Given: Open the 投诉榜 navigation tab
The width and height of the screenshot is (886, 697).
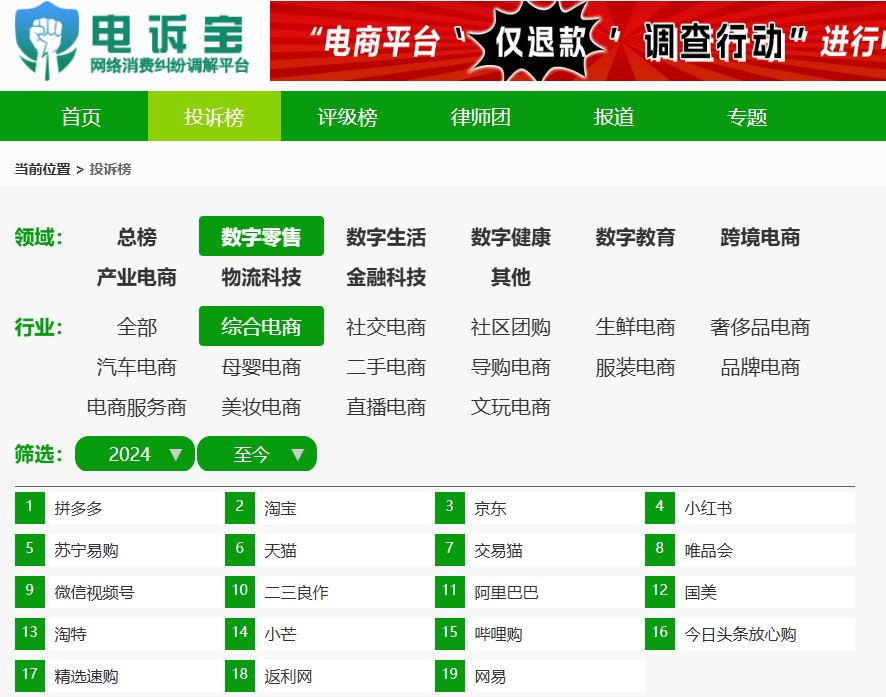Looking at the screenshot, I should click(214, 117).
